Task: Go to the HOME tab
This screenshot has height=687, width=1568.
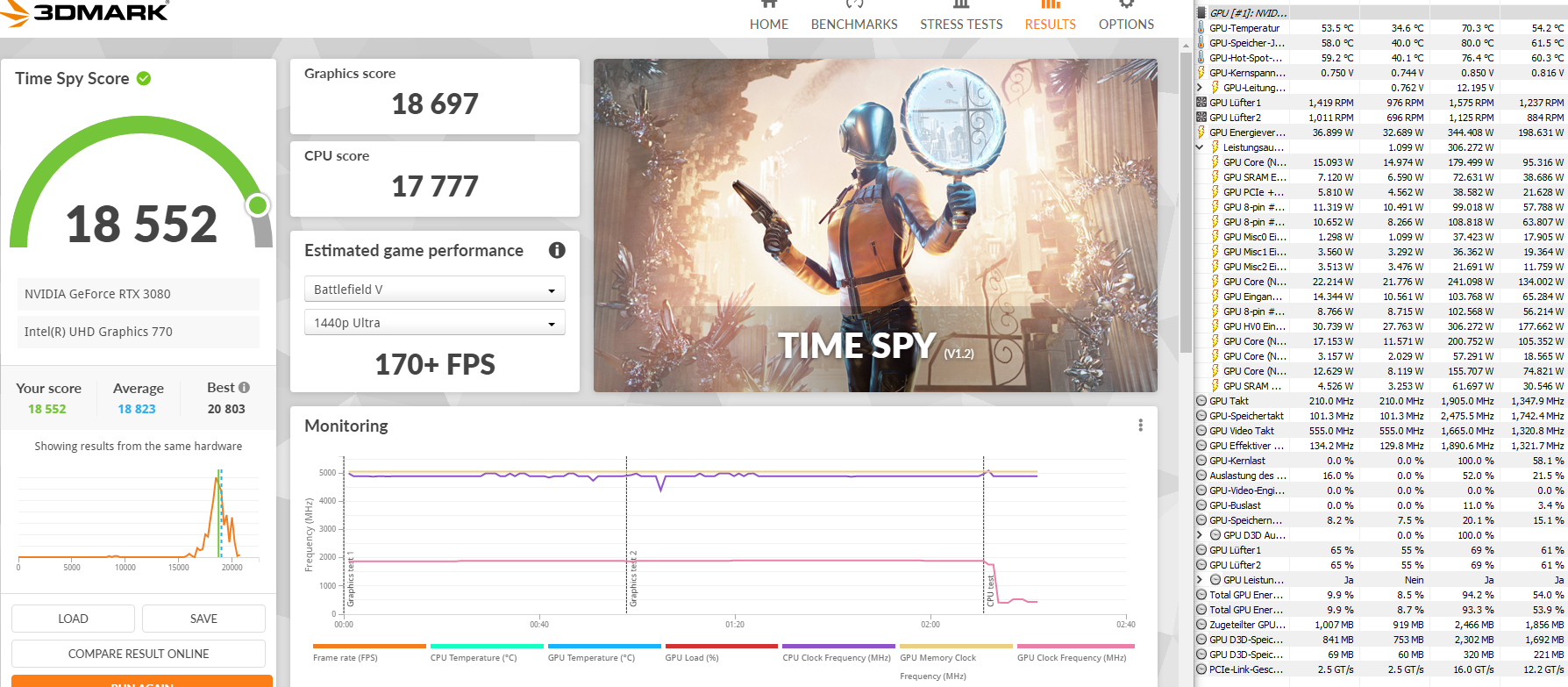Action: point(769,18)
